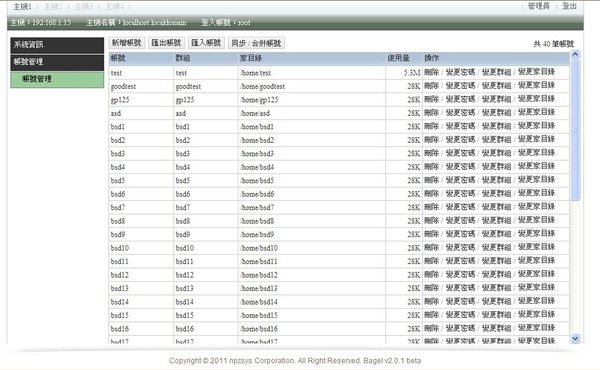Click 變更密碼 for bsd14
600x370 pixels.
[x=460, y=301]
